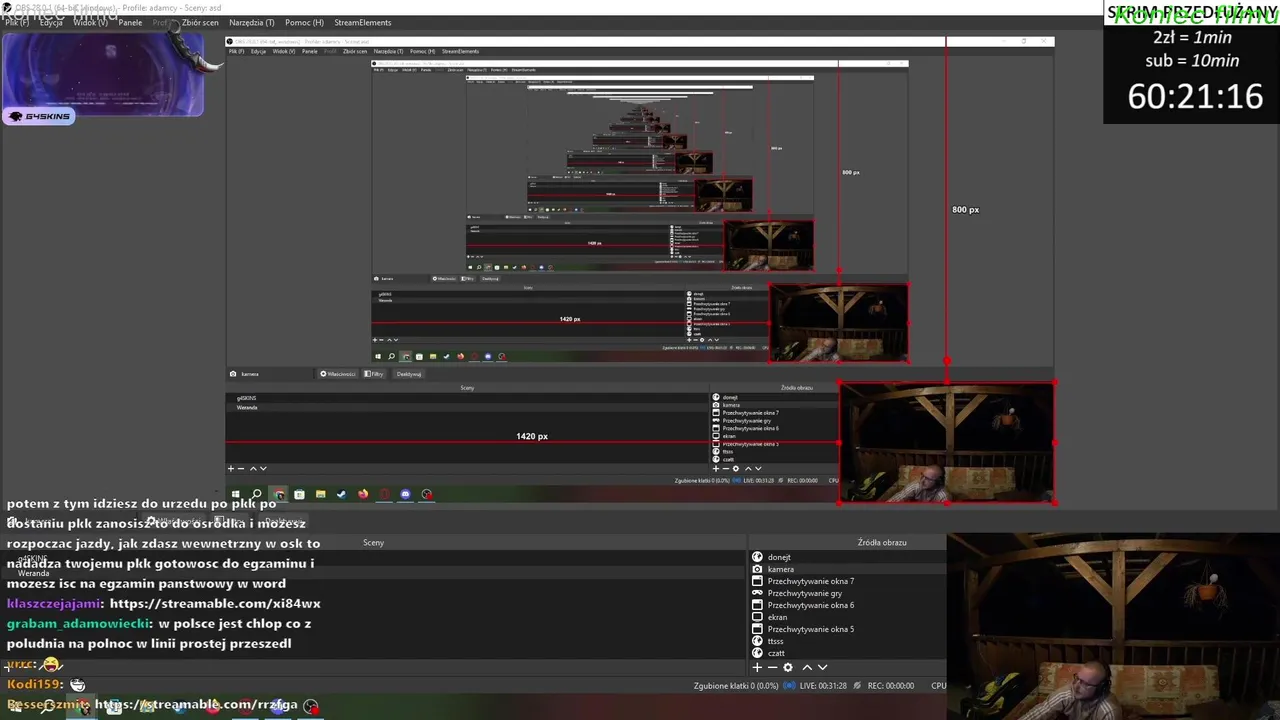Viewport: 1280px width, 720px height.
Task: Open Firefox from the nested preview taskbar
Action: tap(362, 494)
